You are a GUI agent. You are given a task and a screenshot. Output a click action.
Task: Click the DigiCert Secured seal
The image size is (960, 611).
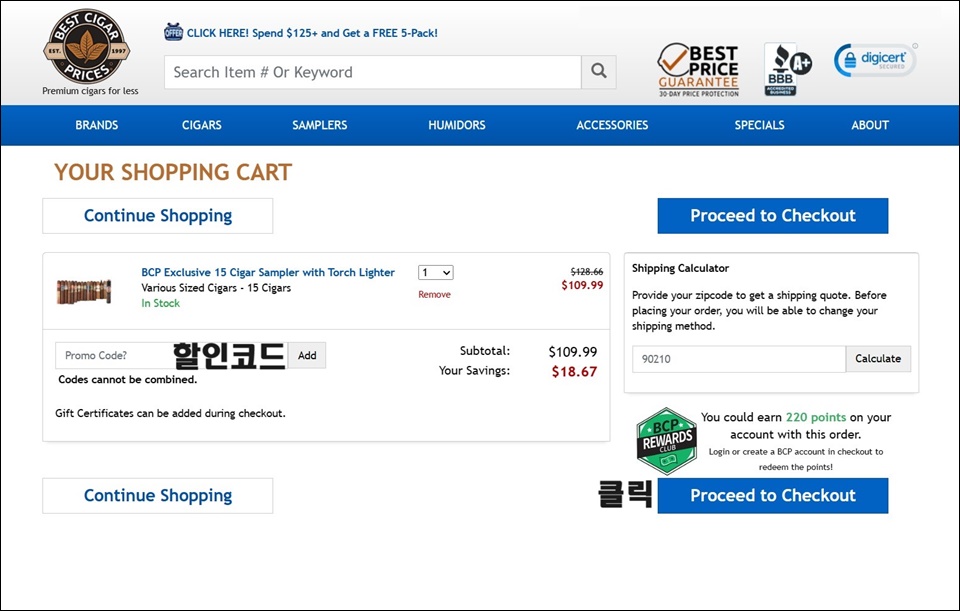tap(876, 60)
